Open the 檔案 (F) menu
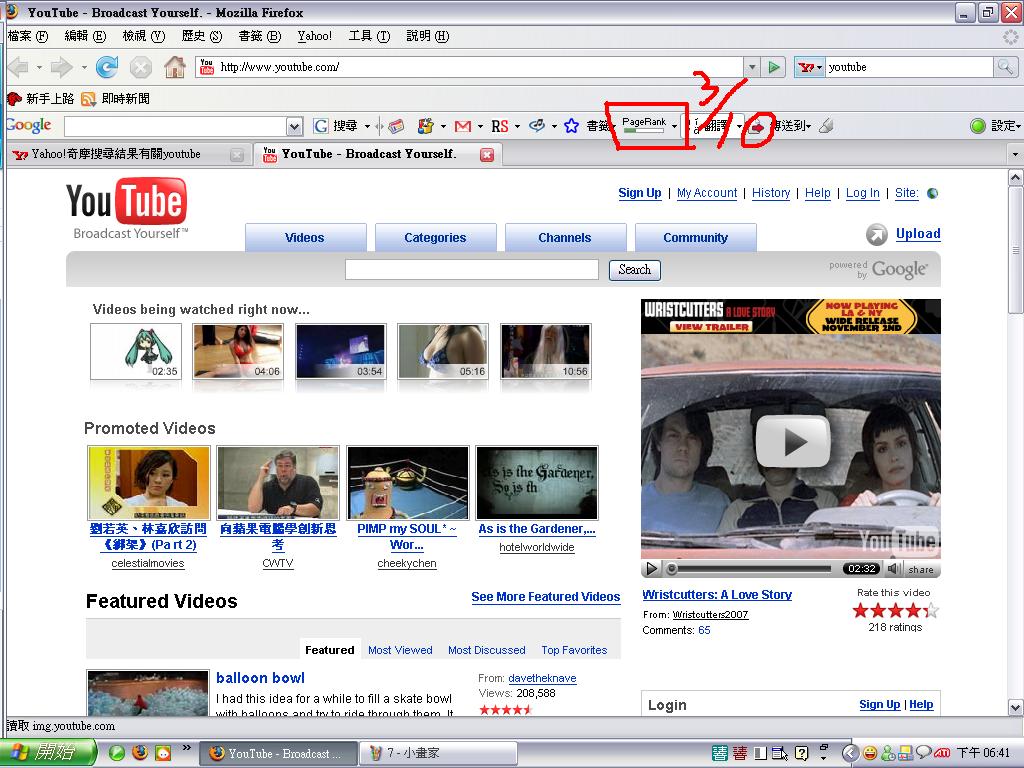 pos(27,36)
